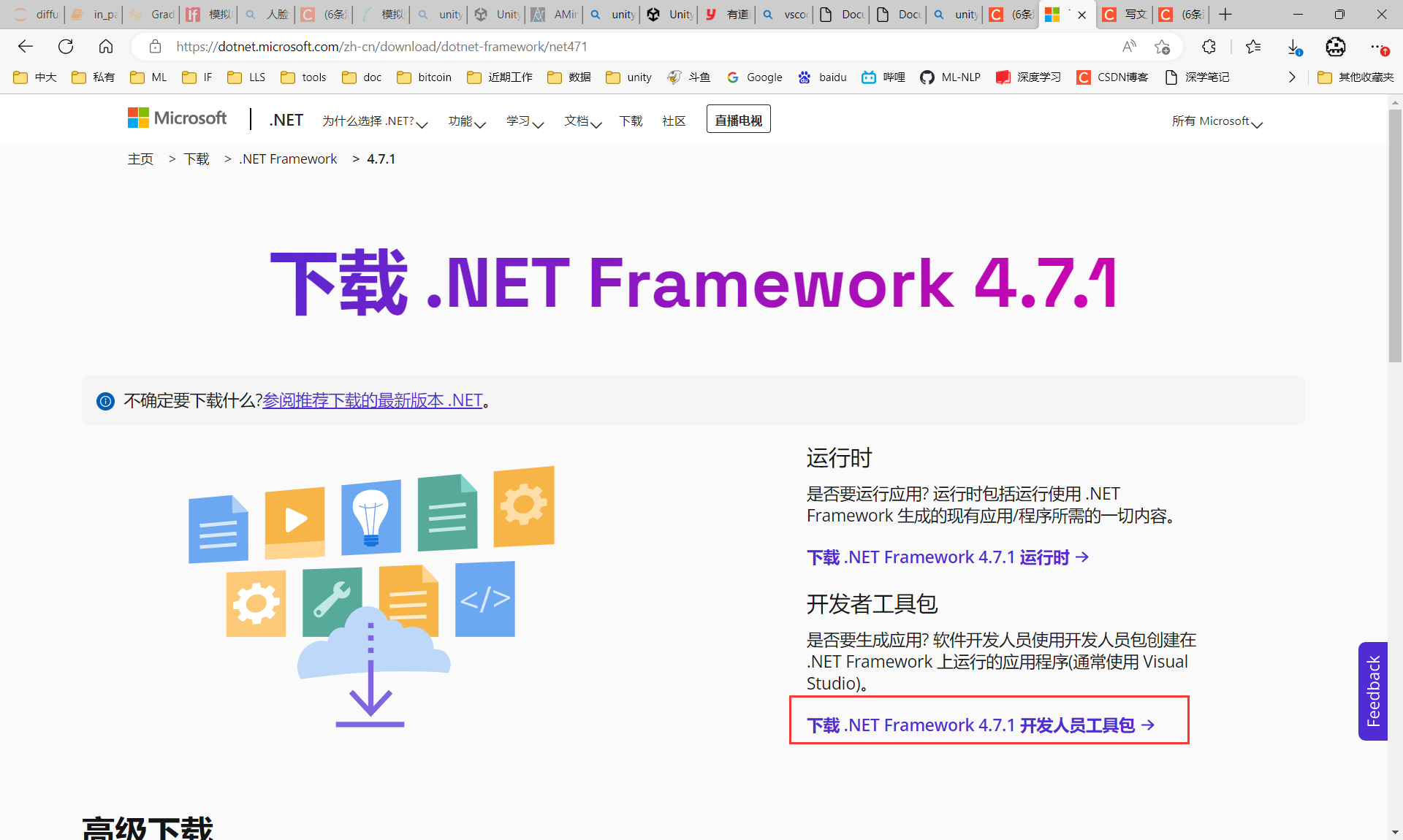Open the 深学笔记 bookmark
The height and width of the screenshot is (840, 1403).
click(x=1197, y=77)
